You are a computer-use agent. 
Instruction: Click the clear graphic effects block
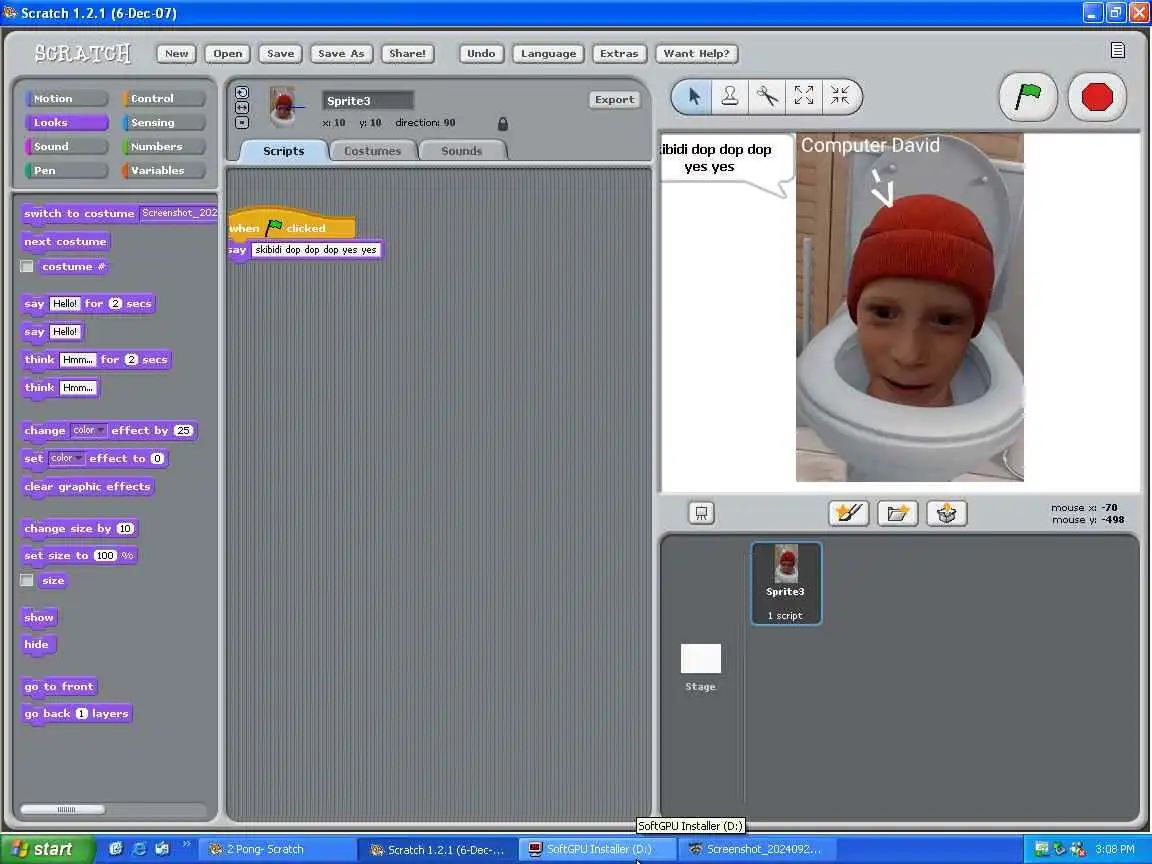tap(87, 487)
